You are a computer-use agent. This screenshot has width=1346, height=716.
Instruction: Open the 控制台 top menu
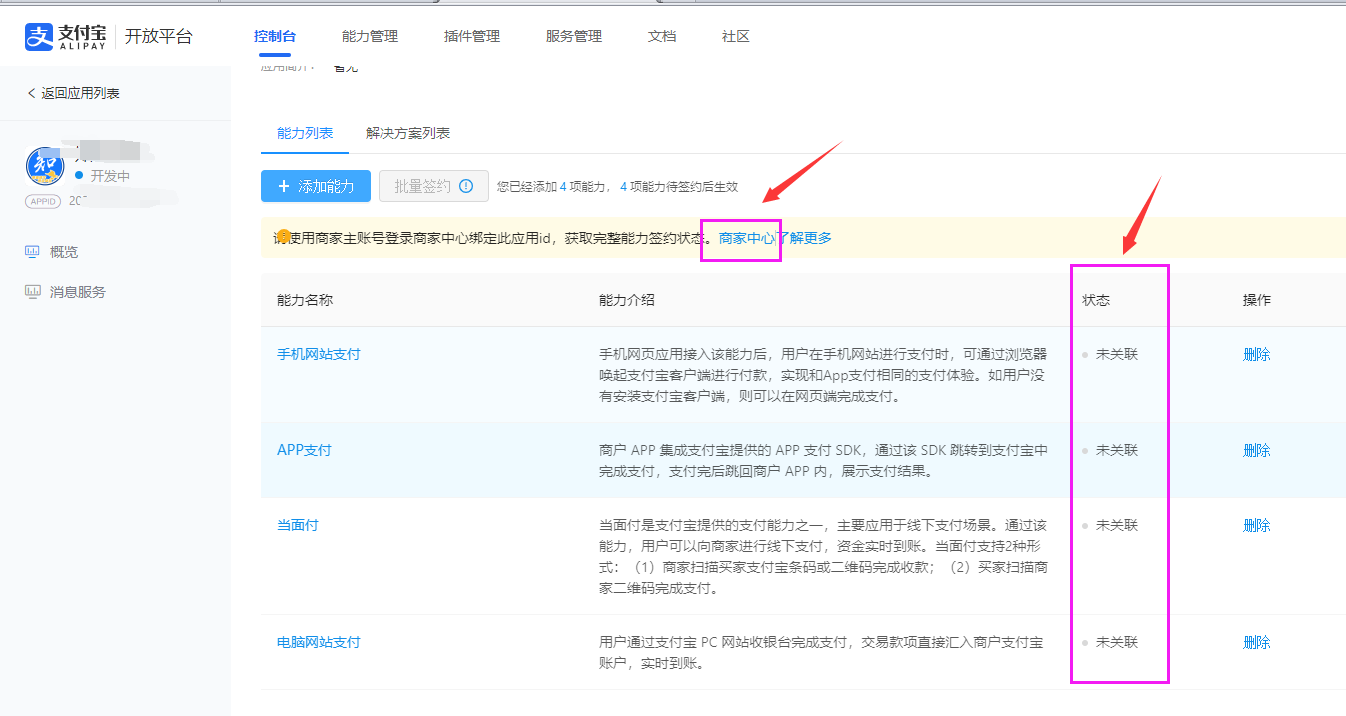coord(275,36)
